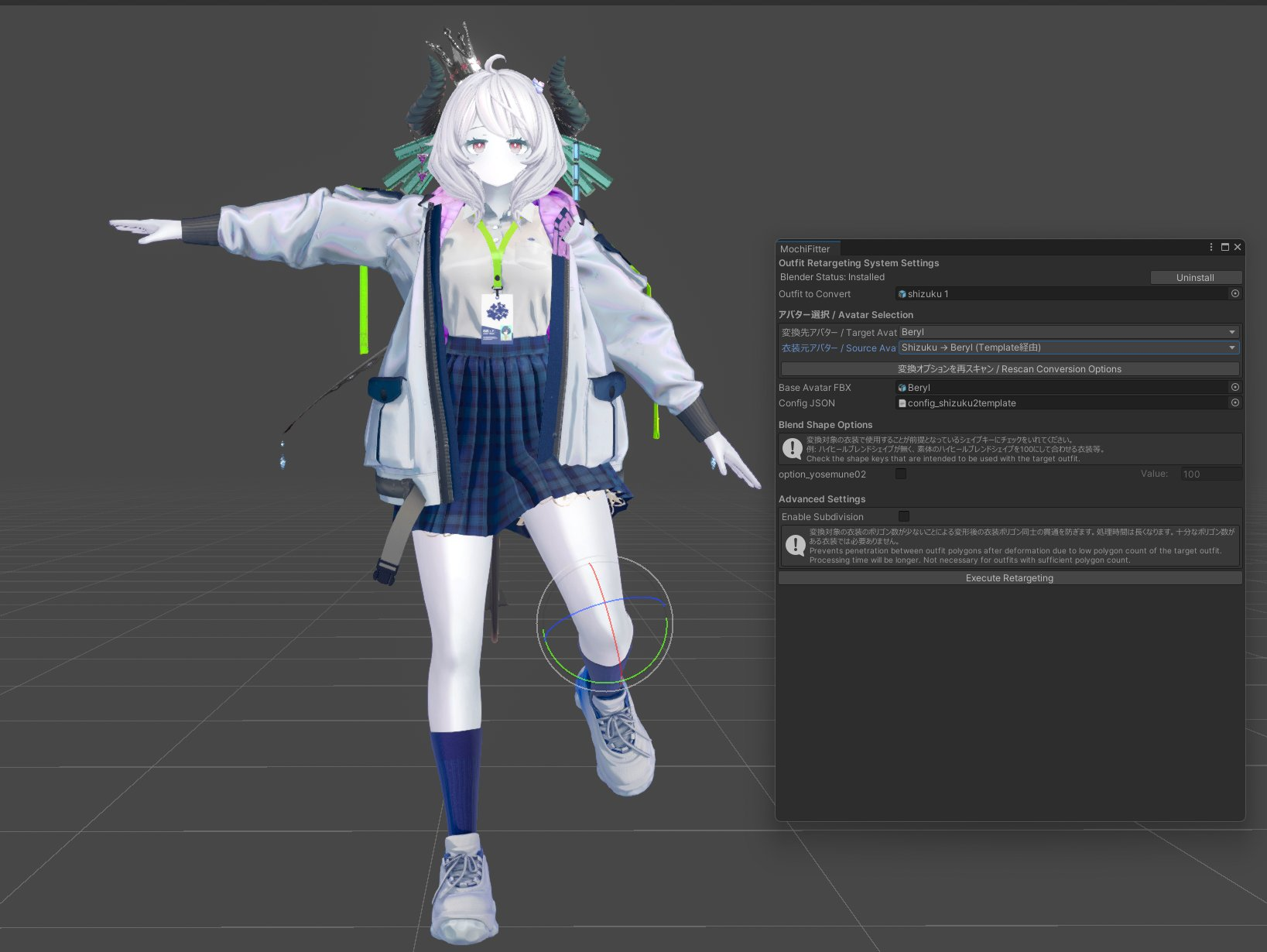1267x952 pixels.
Task: Click the warning icon under Enable Subdivision
Action: (795, 545)
